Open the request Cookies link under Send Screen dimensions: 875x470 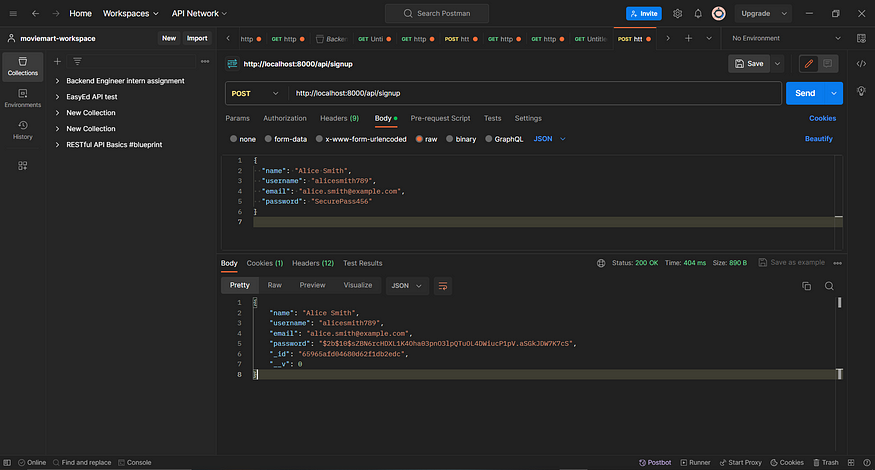(823, 118)
